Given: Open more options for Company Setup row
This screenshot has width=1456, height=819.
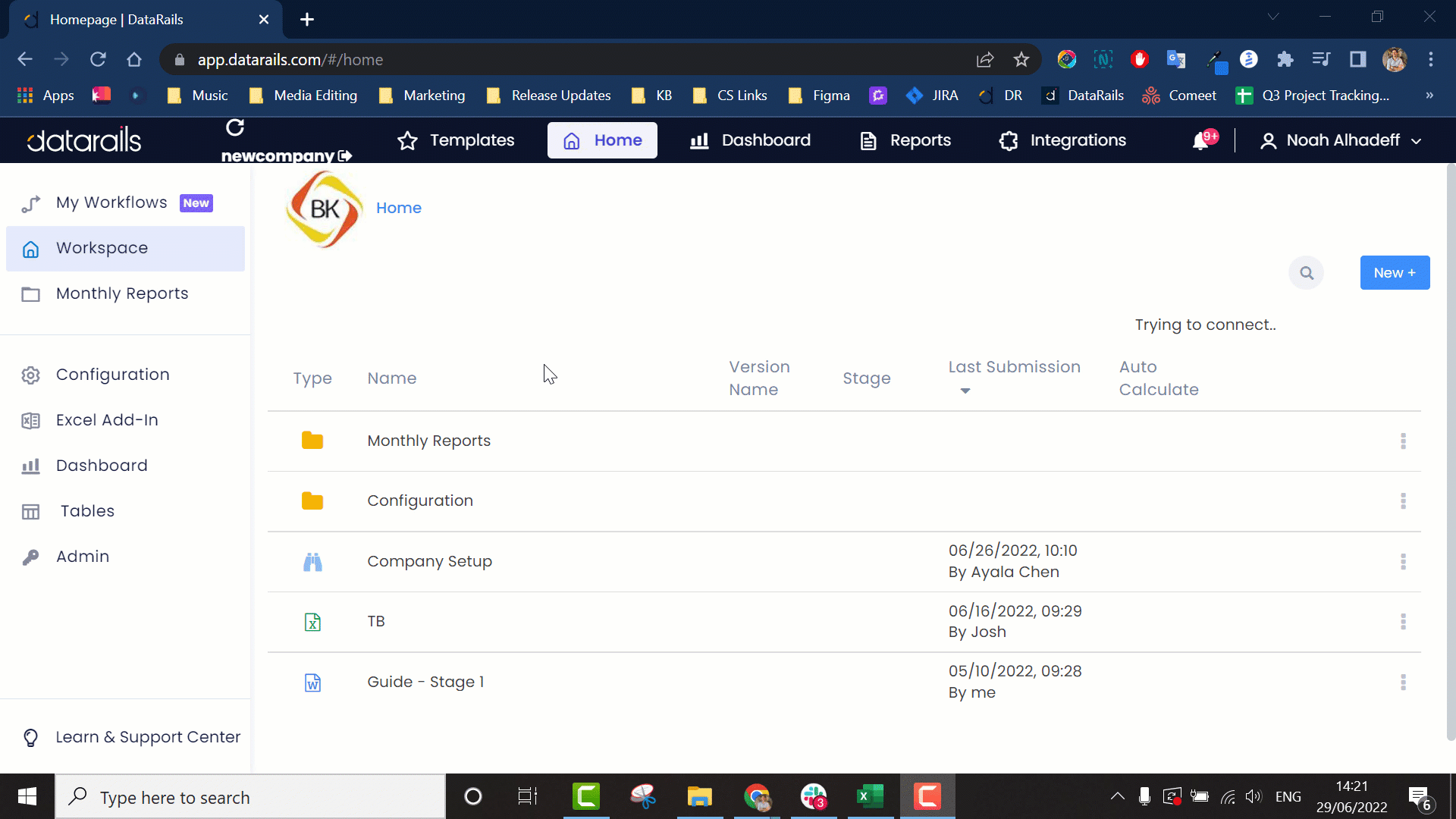Looking at the screenshot, I should [1403, 561].
